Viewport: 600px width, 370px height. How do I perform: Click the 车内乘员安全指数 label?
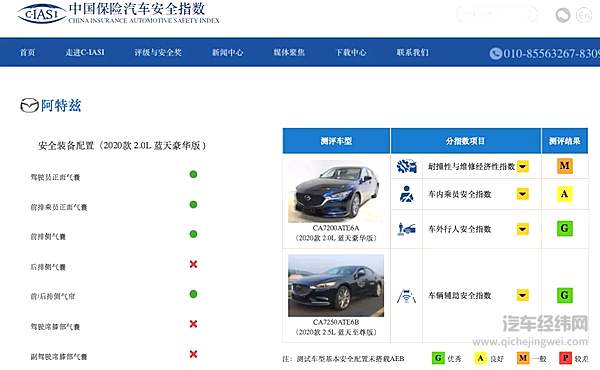coord(460,194)
